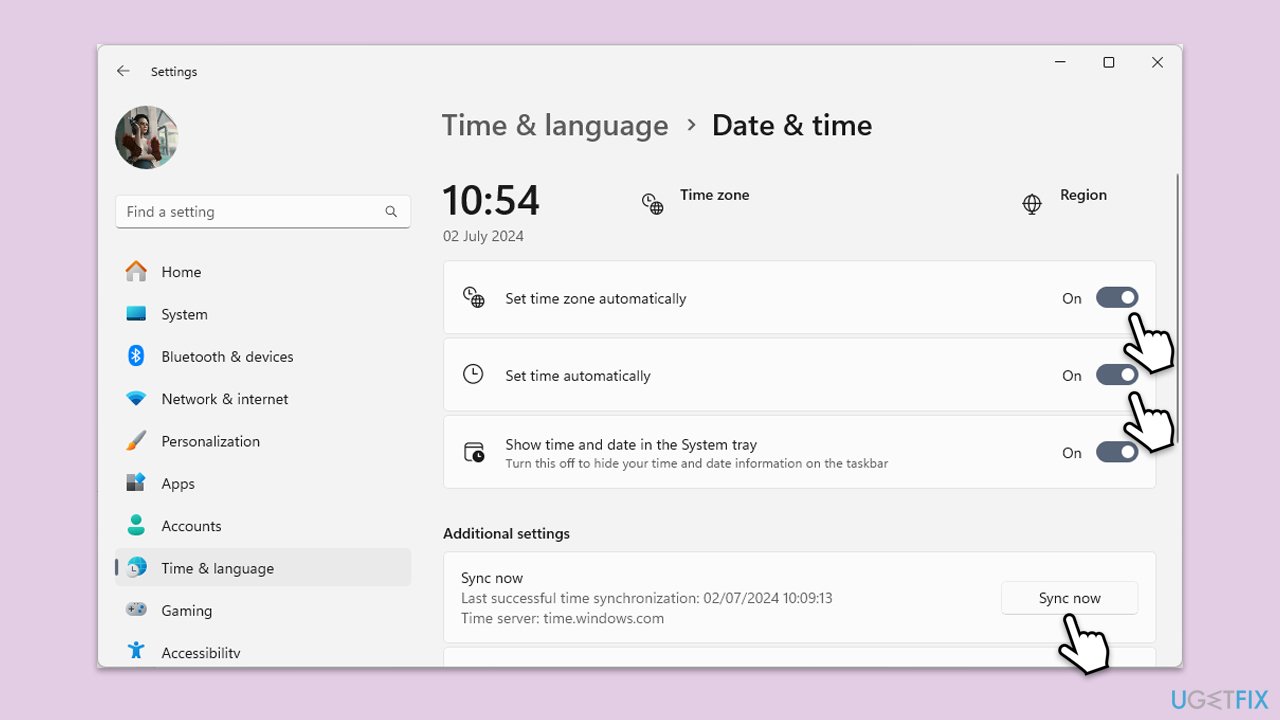Click the Set time automatically clock icon
Image resolution: width=1280 pixels, height=720 pixels.
[473, 374]
